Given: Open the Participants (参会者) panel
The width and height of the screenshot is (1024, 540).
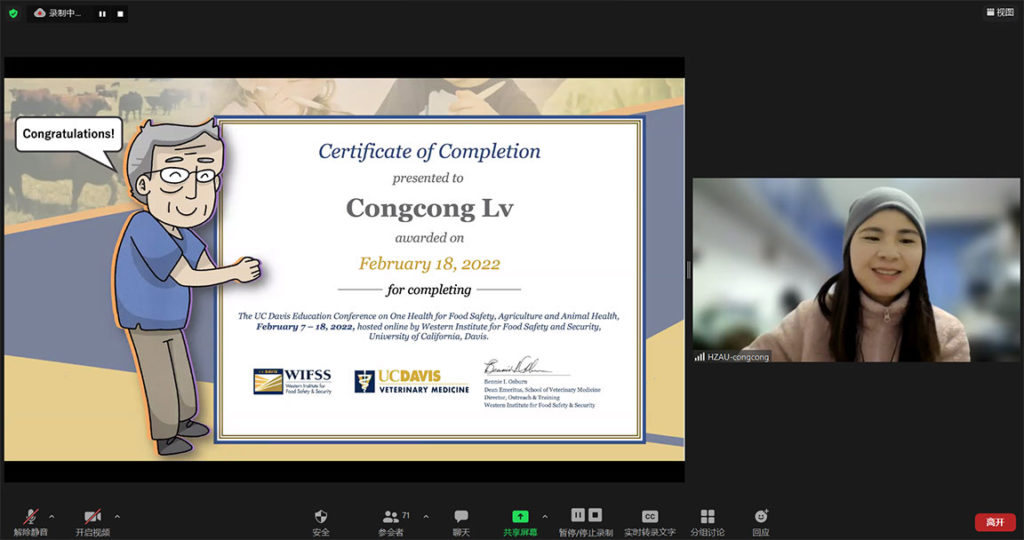Looking at the screenshot, I should pyautogui.click(x=391, y=520).
